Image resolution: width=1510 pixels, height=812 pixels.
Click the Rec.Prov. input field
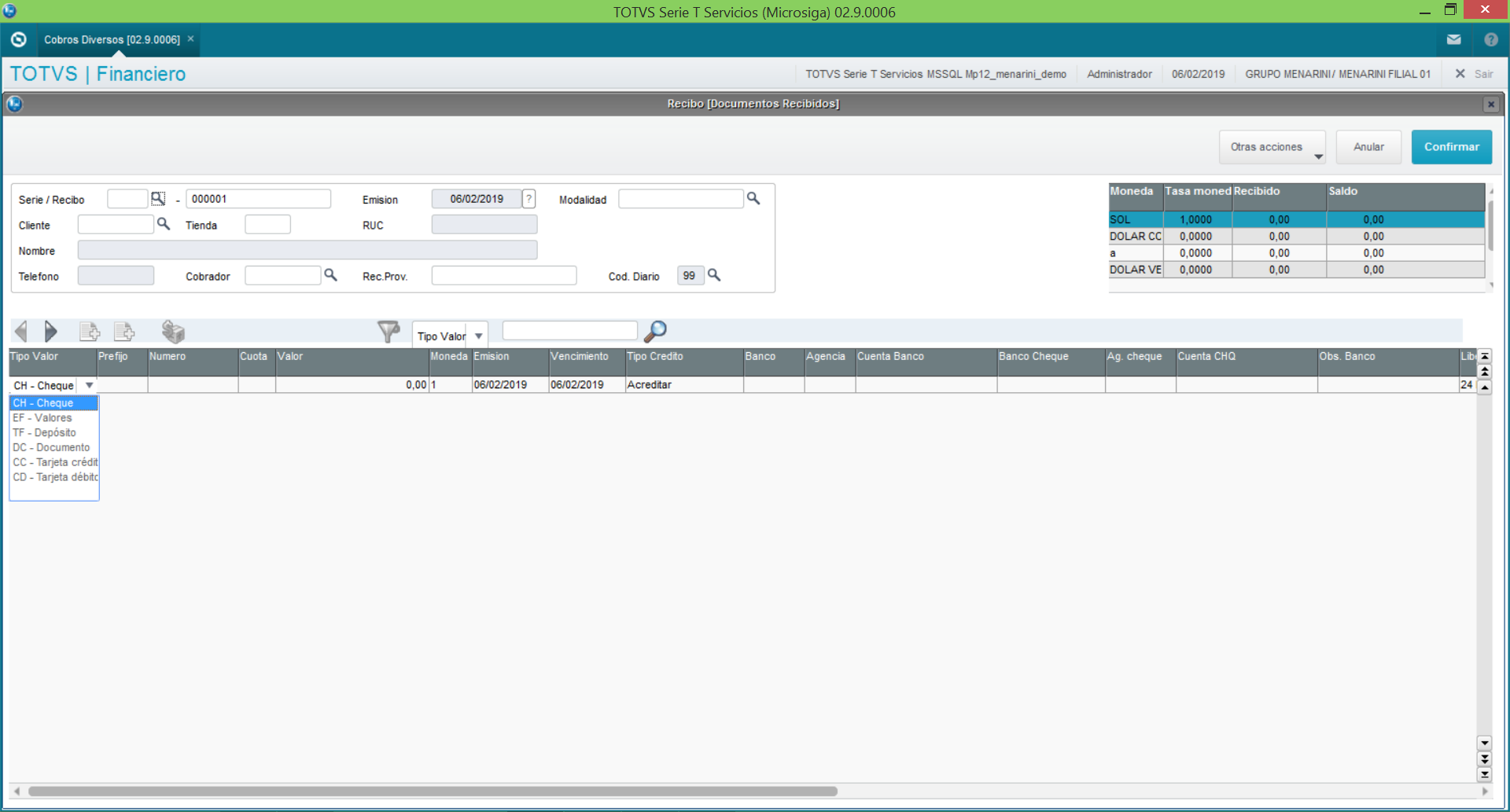tap(503, 275)
